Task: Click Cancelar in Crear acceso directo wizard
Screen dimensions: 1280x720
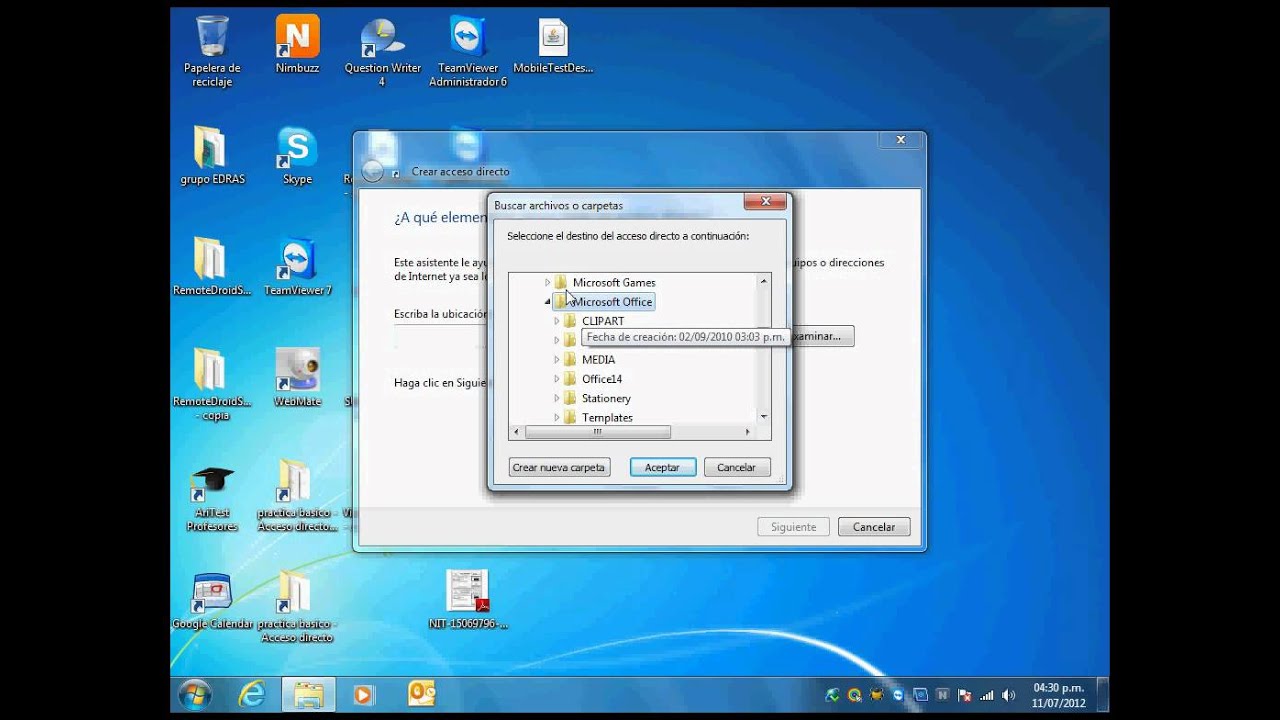Action: [873, 527]
